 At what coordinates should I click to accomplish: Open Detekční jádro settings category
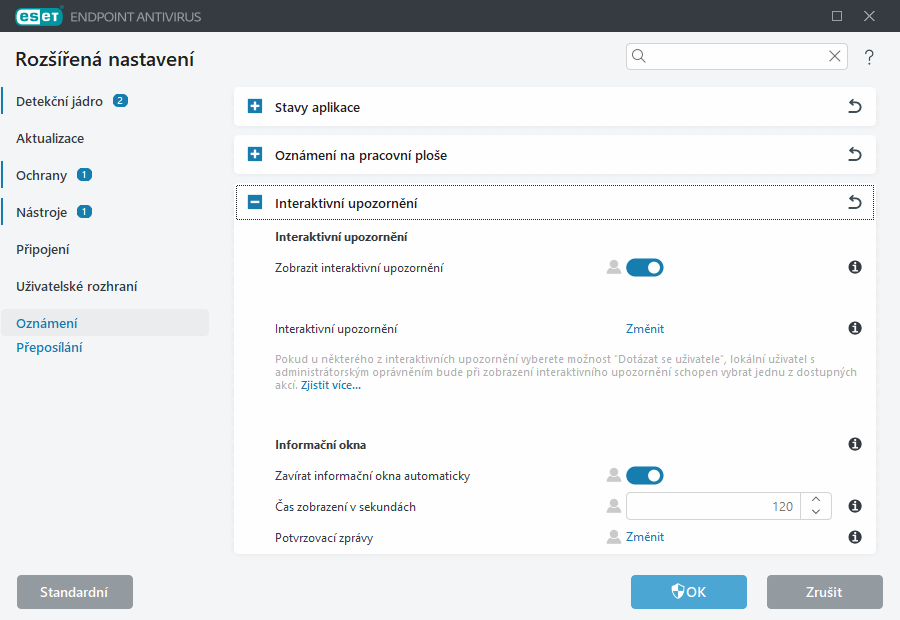59,102
